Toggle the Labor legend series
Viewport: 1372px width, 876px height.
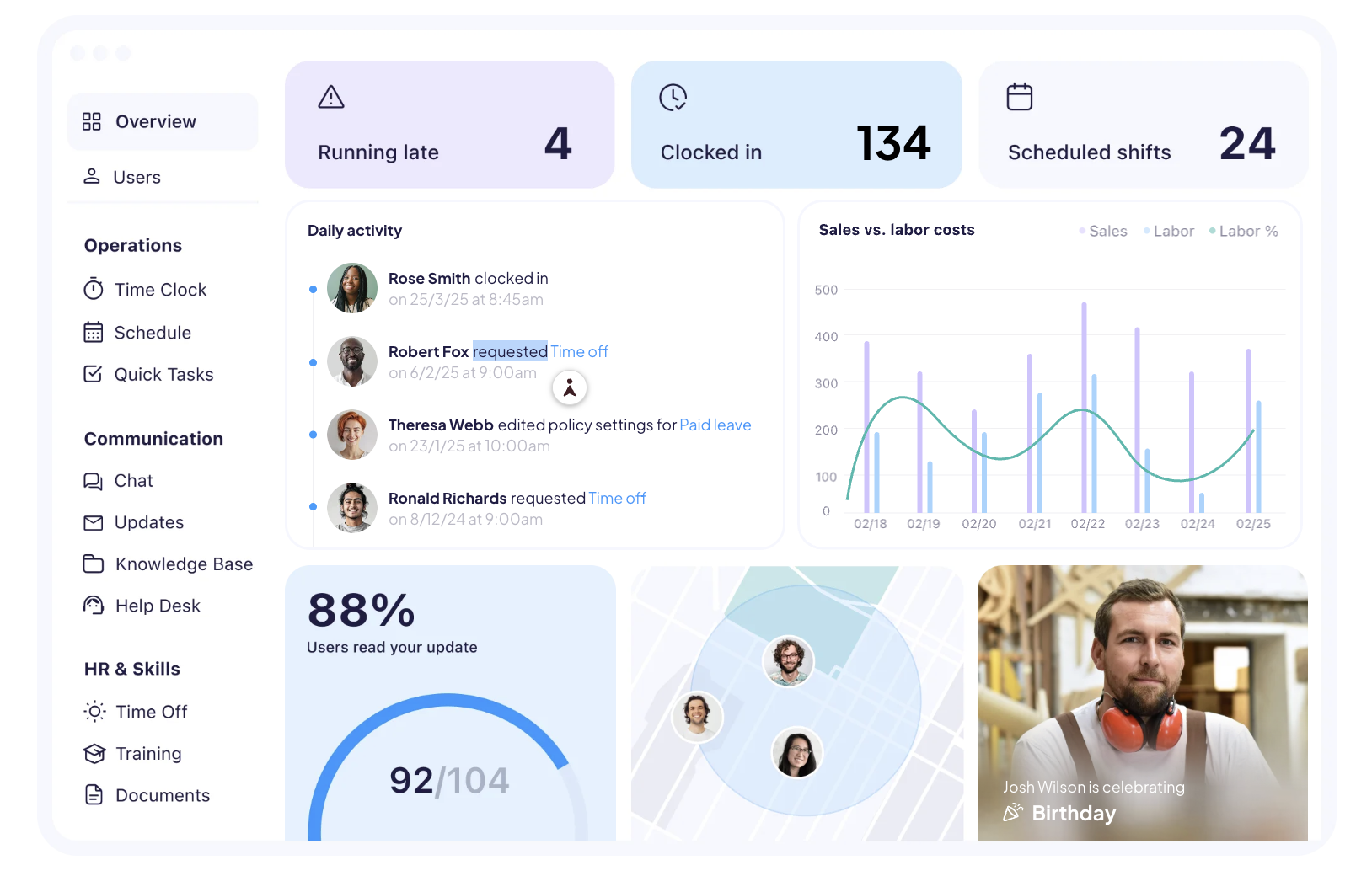1169,231
